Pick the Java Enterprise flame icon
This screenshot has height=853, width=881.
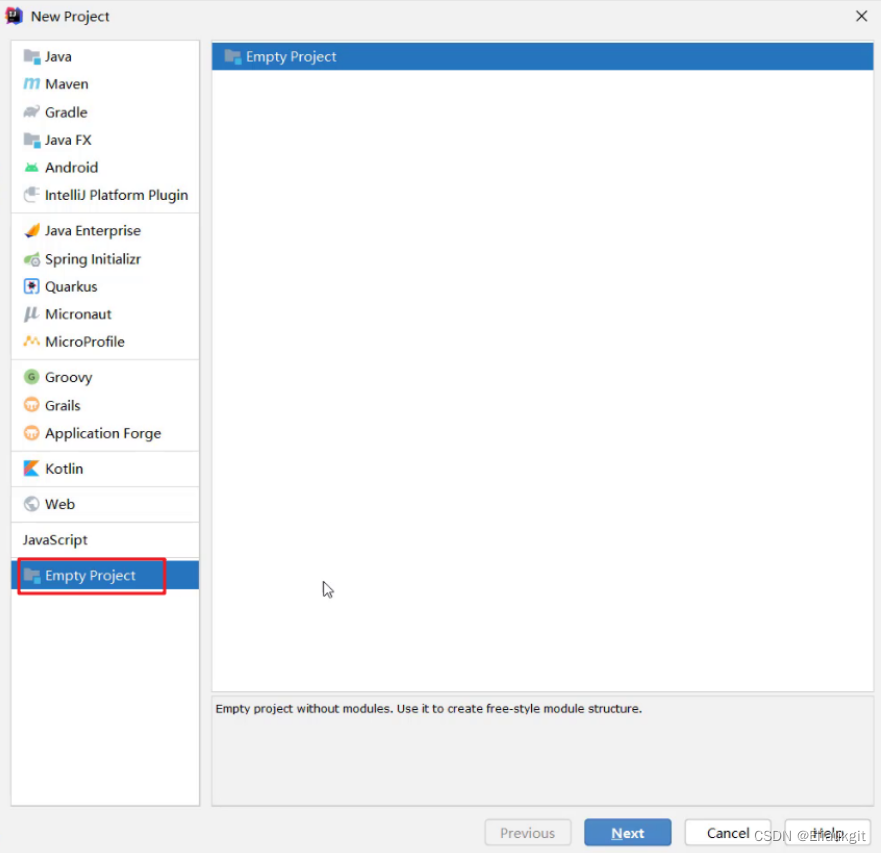[x=31, y=231]
